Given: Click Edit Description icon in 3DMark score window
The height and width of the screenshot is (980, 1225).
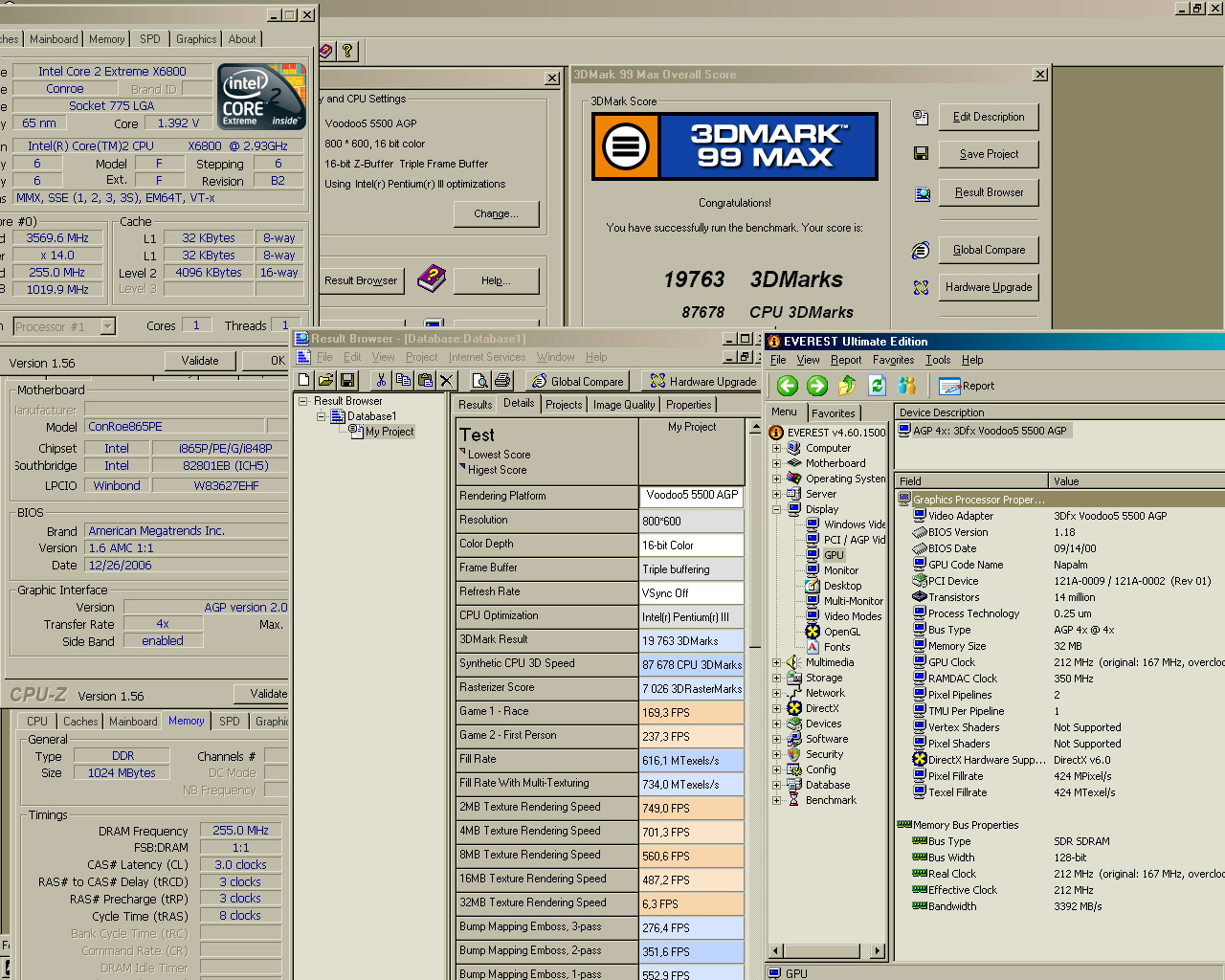Looking at the screenshot, I should [x=921, y=117].
